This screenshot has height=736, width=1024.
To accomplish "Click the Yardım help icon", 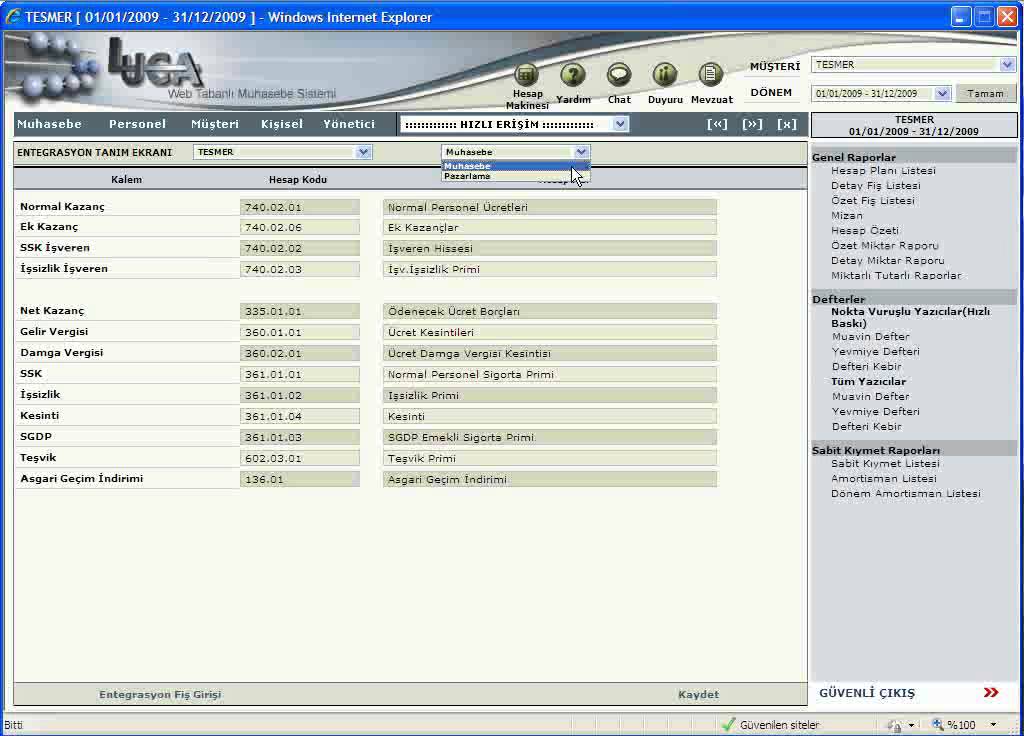I will coord(573,76).
